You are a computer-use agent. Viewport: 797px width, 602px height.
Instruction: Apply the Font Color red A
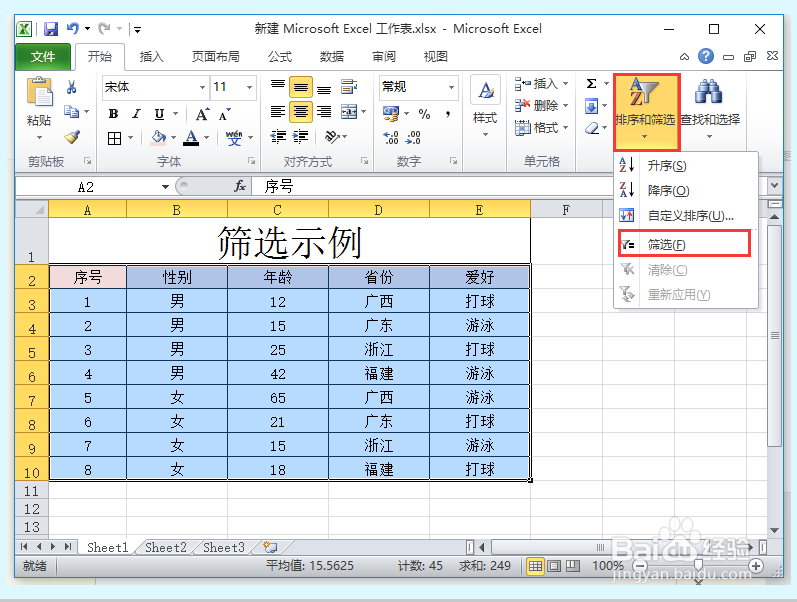click(x=191, y=137)
